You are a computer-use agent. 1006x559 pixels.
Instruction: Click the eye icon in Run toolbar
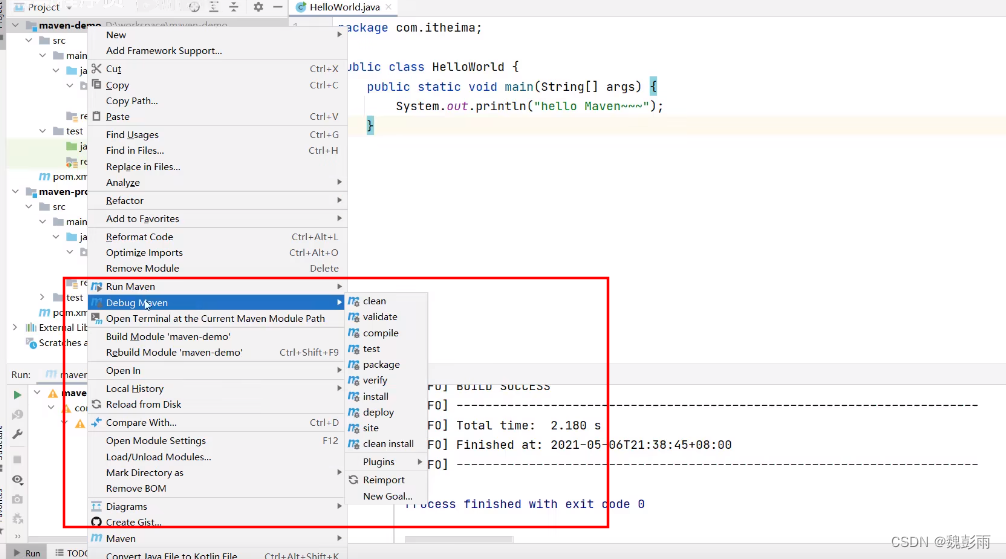pyautogui.click(x=17, y=479)
